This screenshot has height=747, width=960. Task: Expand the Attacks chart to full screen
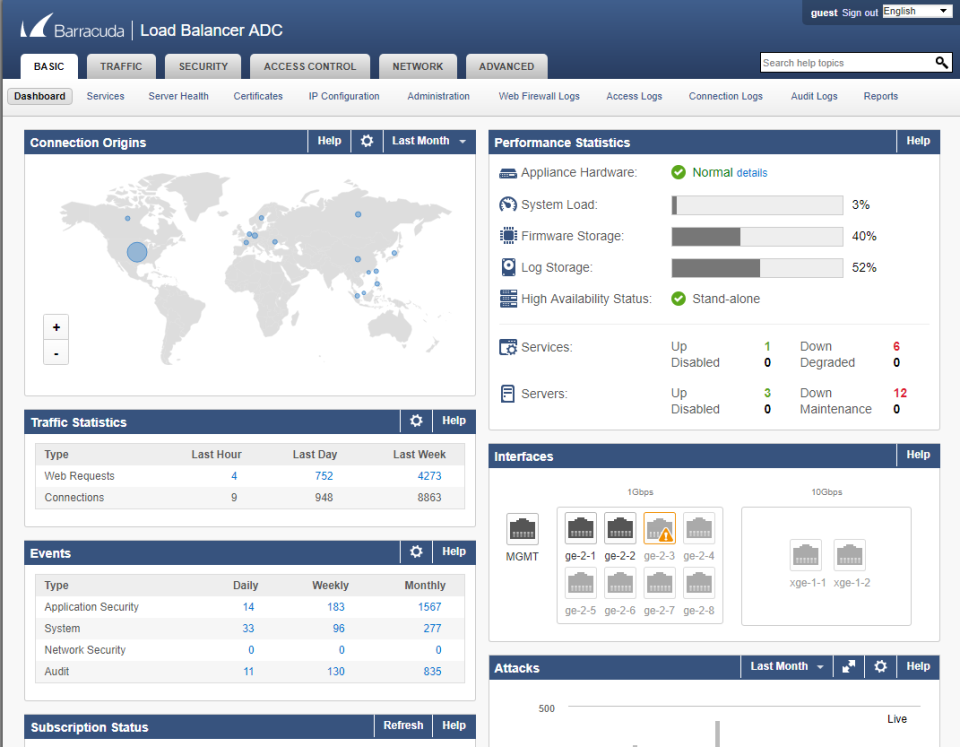[x=848, y=667]
